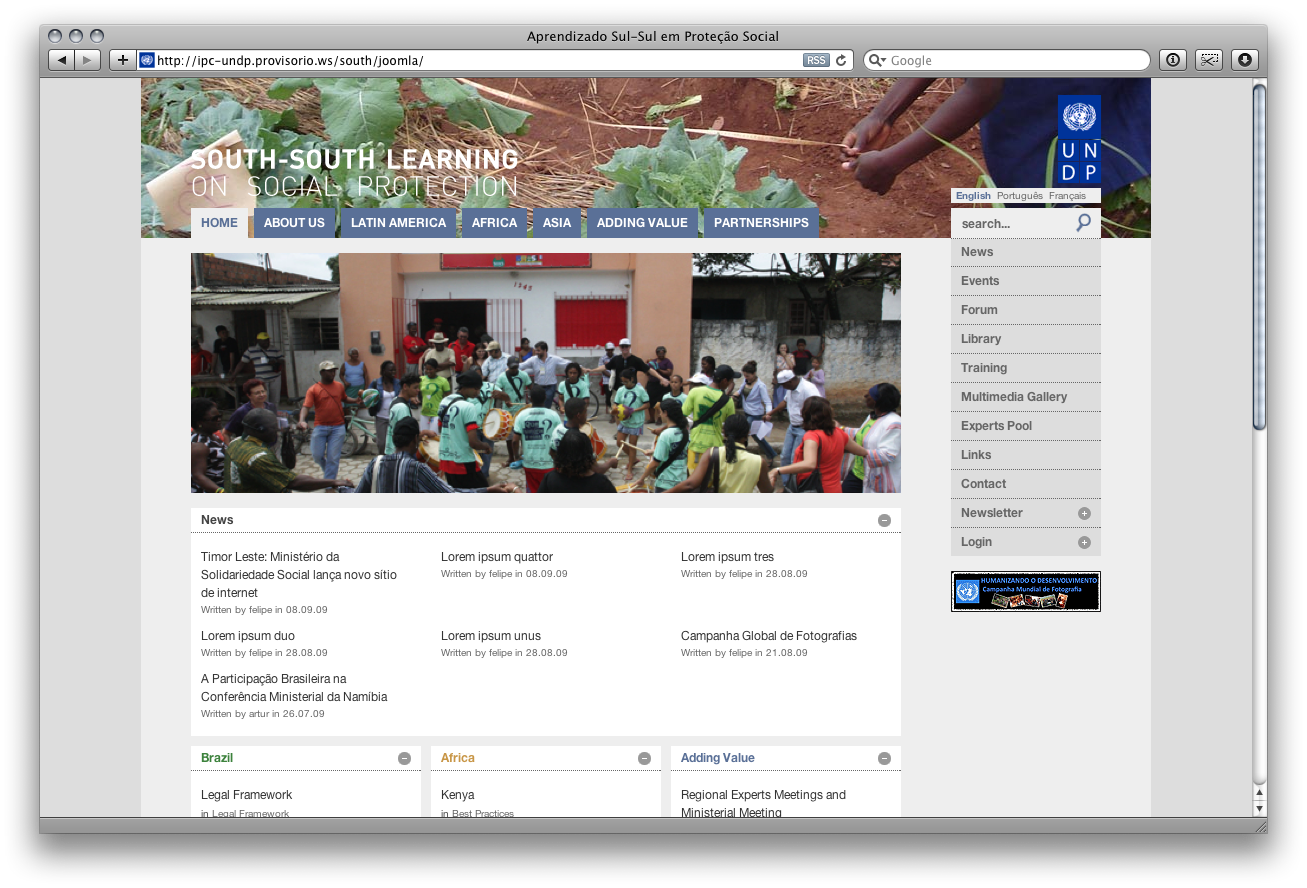The width and height of the screenshot is (1307, 888).
Task: Click the scrollbar down arrow
Action: (x=1260, y=808)
